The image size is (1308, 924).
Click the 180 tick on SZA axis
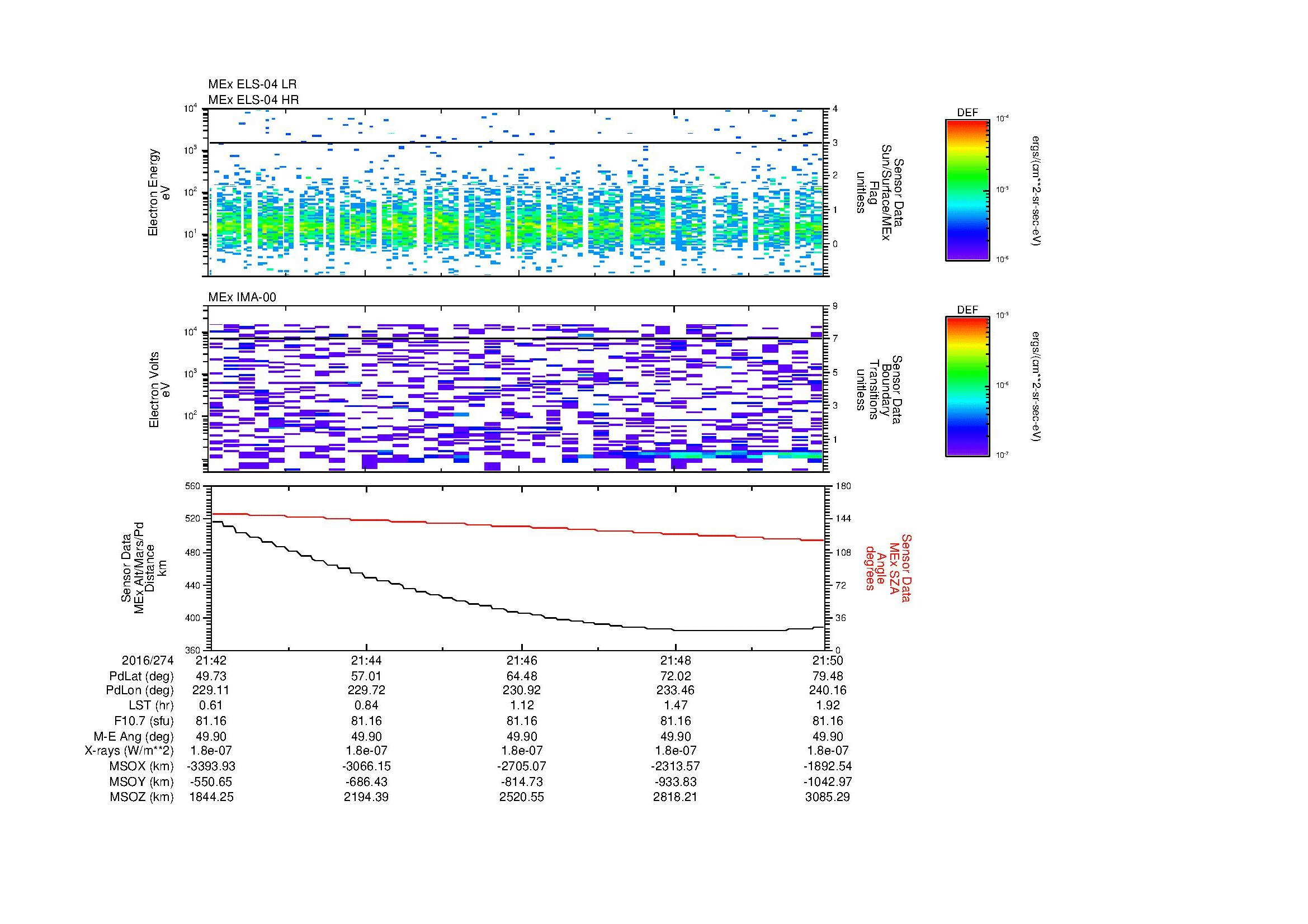(x=842, y=486)
